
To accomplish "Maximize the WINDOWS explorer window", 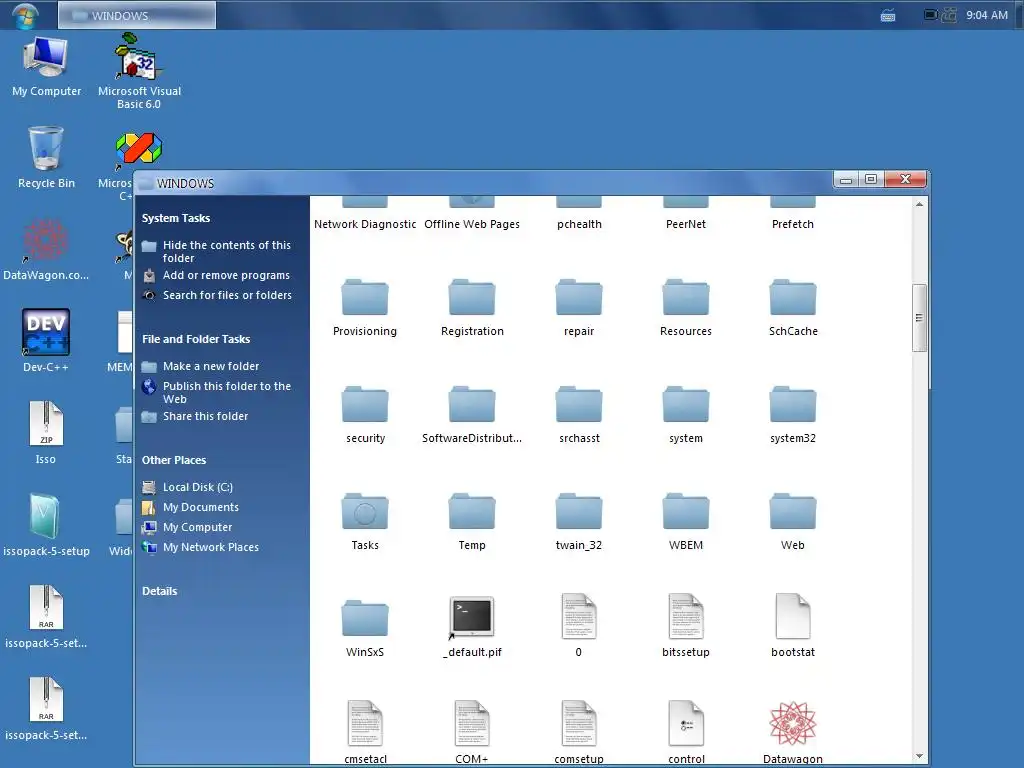I will tap(871, 179).
